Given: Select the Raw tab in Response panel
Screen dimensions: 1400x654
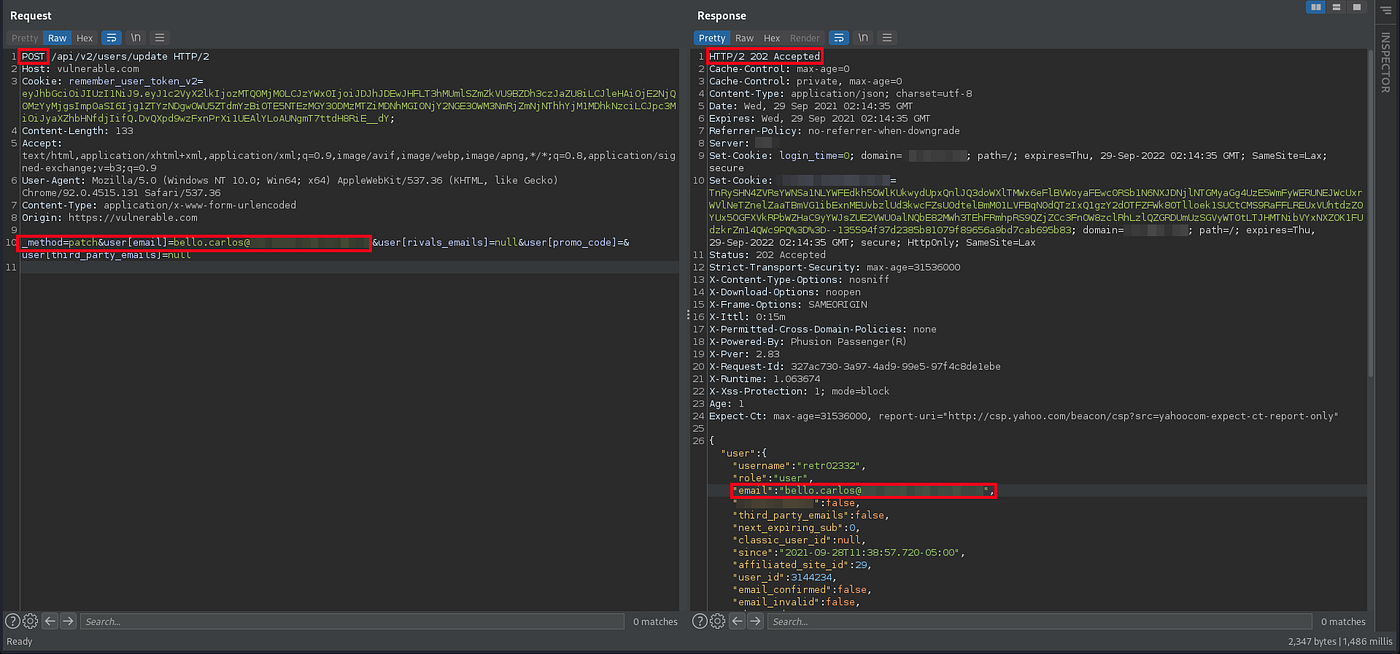Looking at the screenshot, I should (744, 38).
